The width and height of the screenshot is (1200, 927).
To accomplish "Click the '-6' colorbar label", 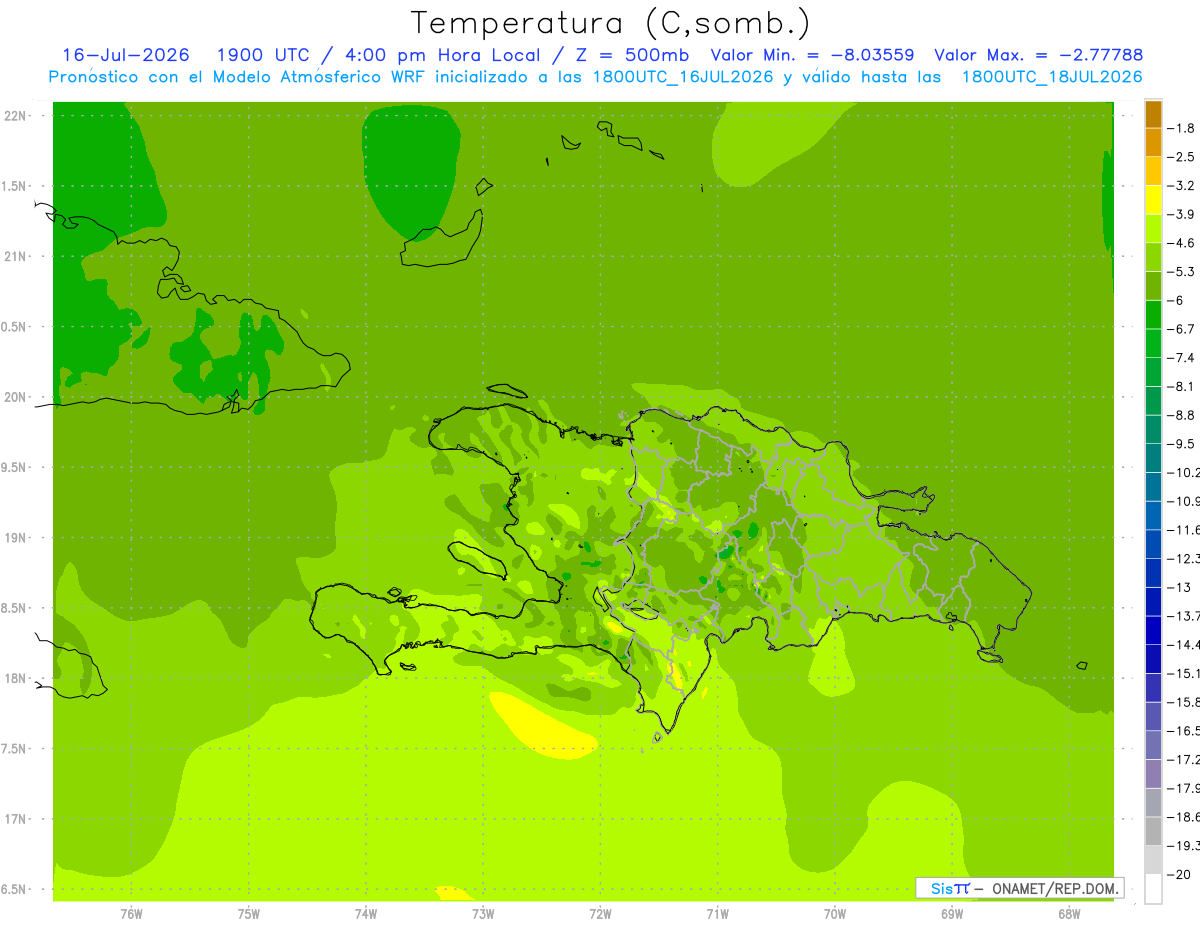I will coord(1176,300).
